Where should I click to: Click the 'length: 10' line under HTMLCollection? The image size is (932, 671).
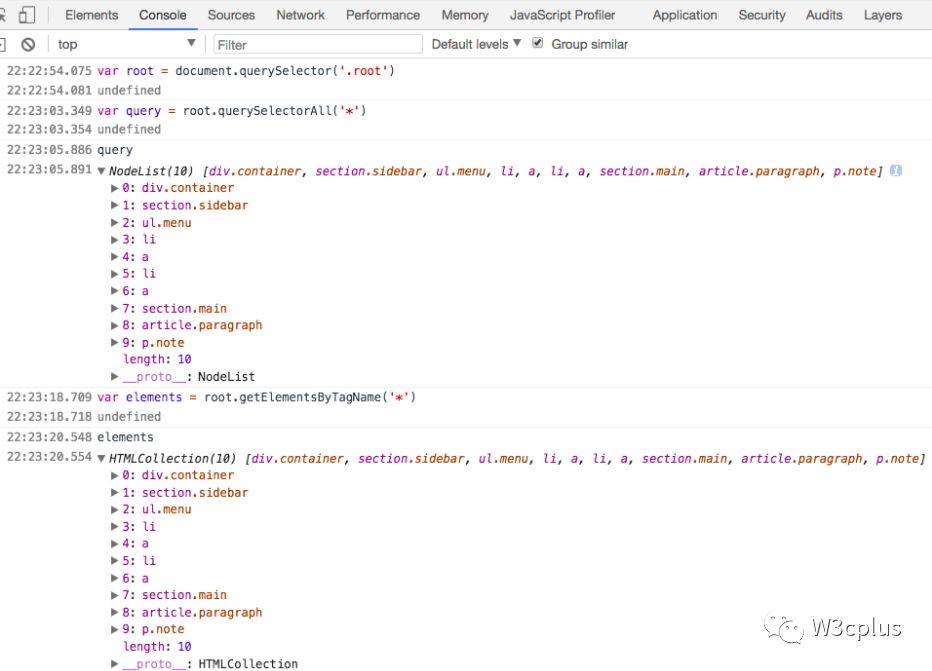[x=157, y=647]
